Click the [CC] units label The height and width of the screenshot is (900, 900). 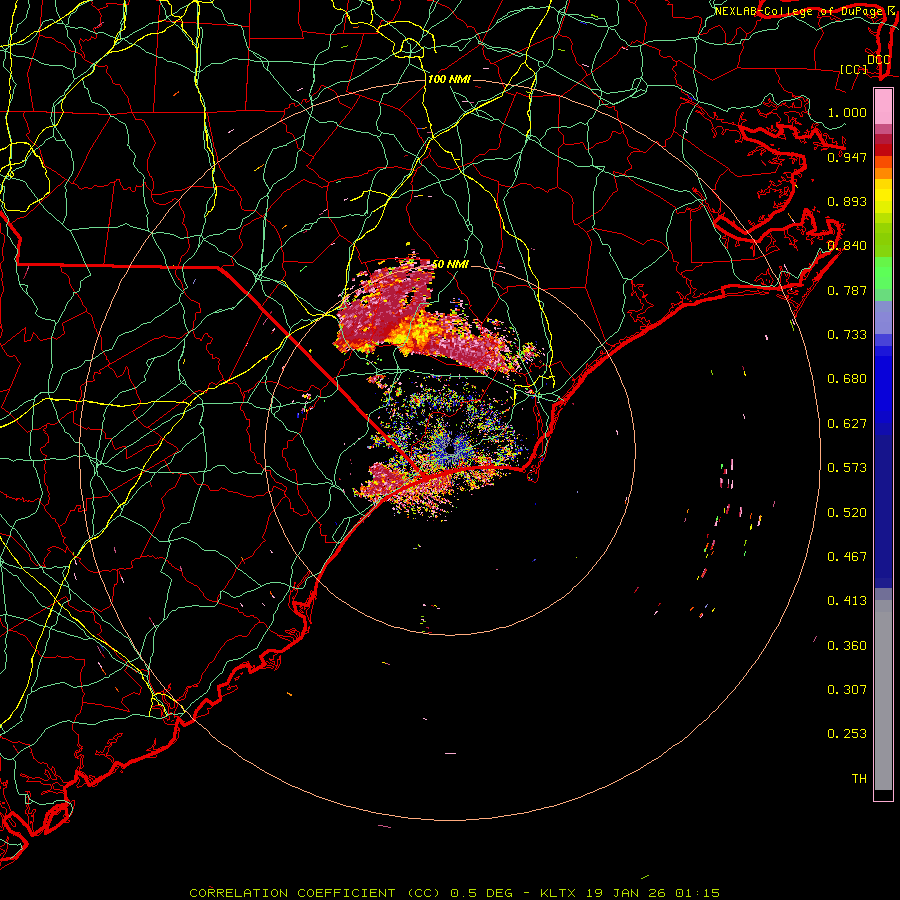pos(854,69)
